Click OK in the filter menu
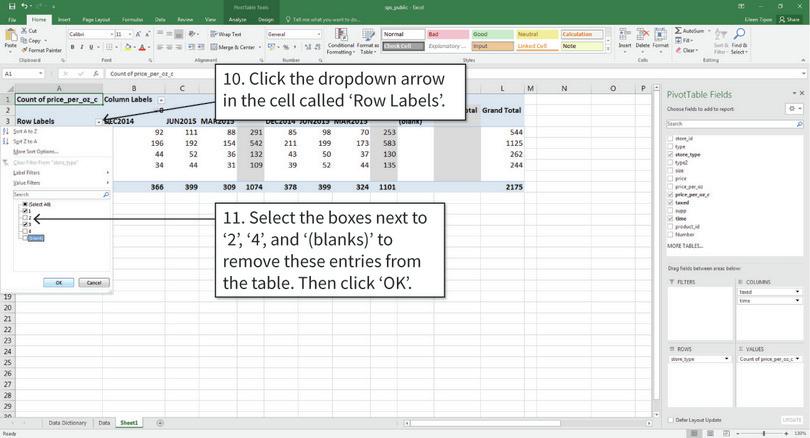Screen dimensions: 810x438 pos(58,283)
